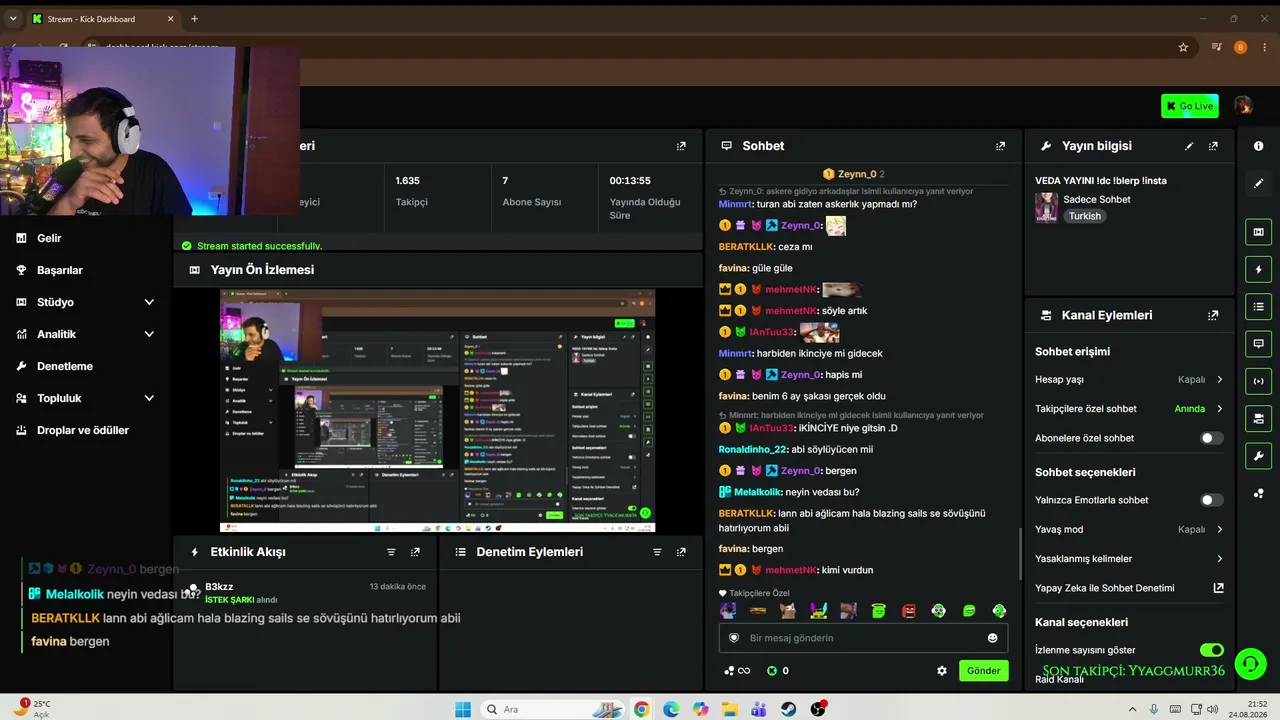Click the green headset support button
Image resolution: width=1280 pixels, height=720 pixels.
click(1249, 663)
